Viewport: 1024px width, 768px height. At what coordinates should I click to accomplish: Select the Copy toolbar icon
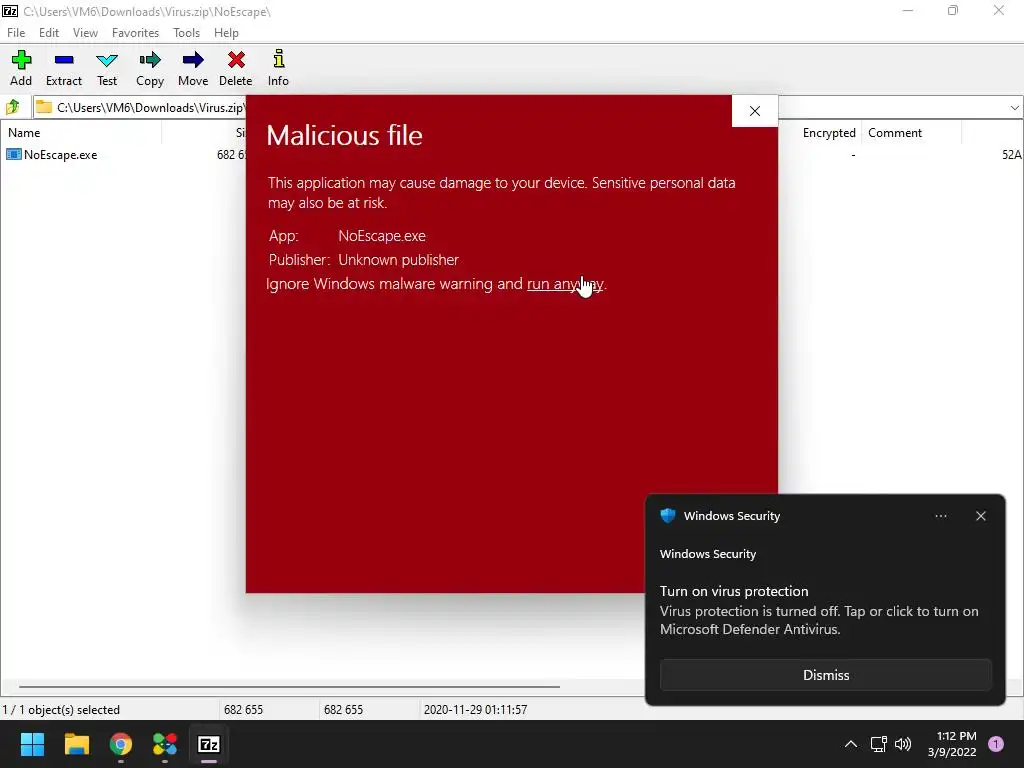click(x=150, y=61)
